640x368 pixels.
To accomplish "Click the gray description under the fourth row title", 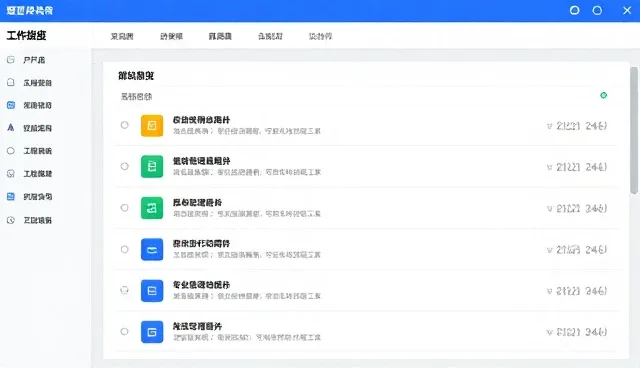I will [x=247, y=255].
